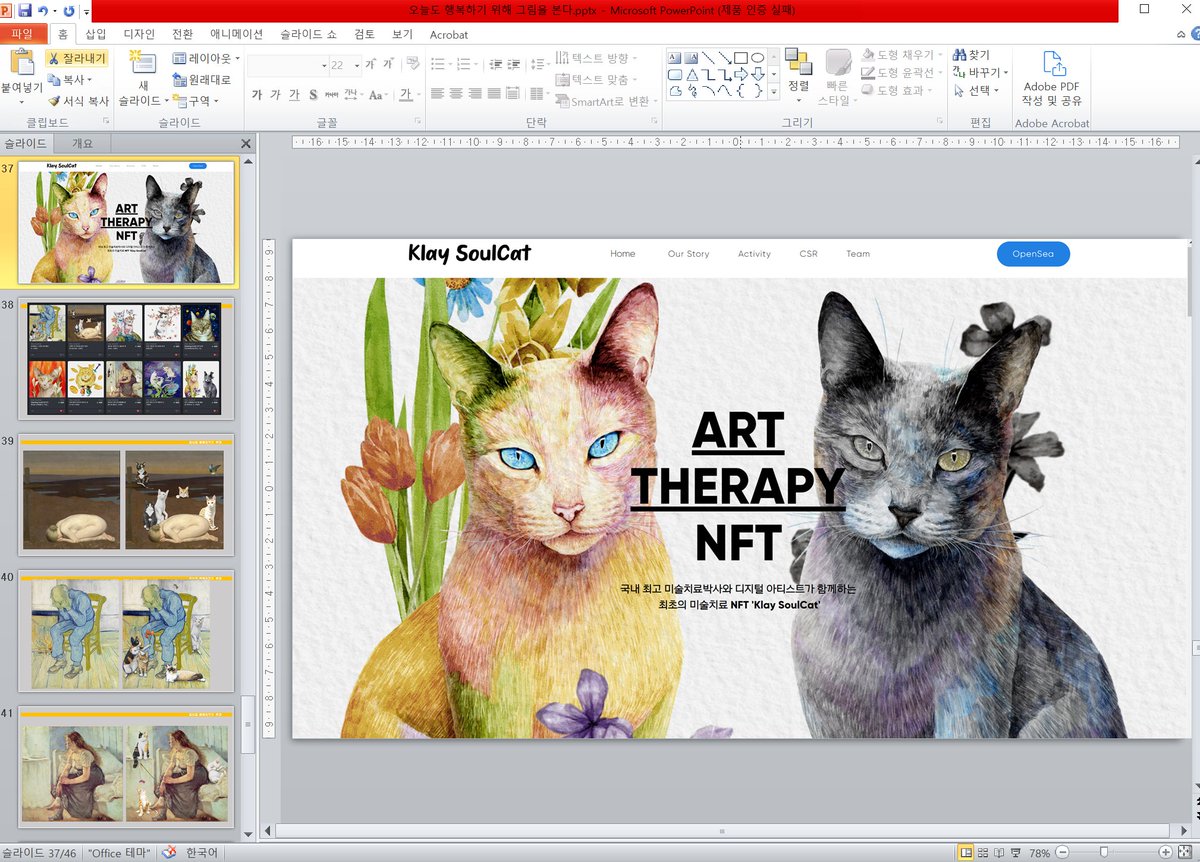Screen dimensions: 1200x862
Task: Close the slides thumbnail pane
Action: click(x=246, y=144)
